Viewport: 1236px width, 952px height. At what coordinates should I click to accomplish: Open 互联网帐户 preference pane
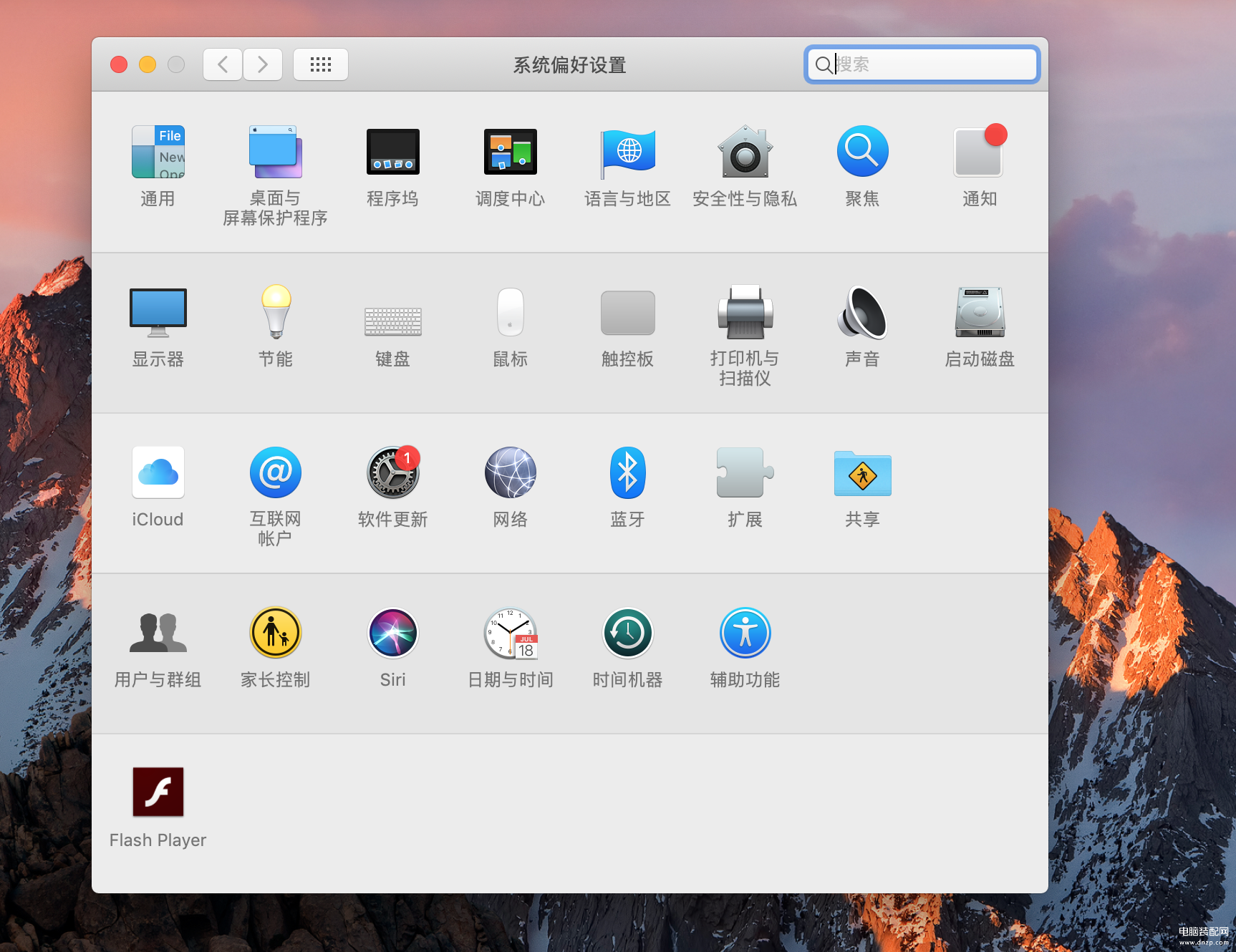point(276,472)
